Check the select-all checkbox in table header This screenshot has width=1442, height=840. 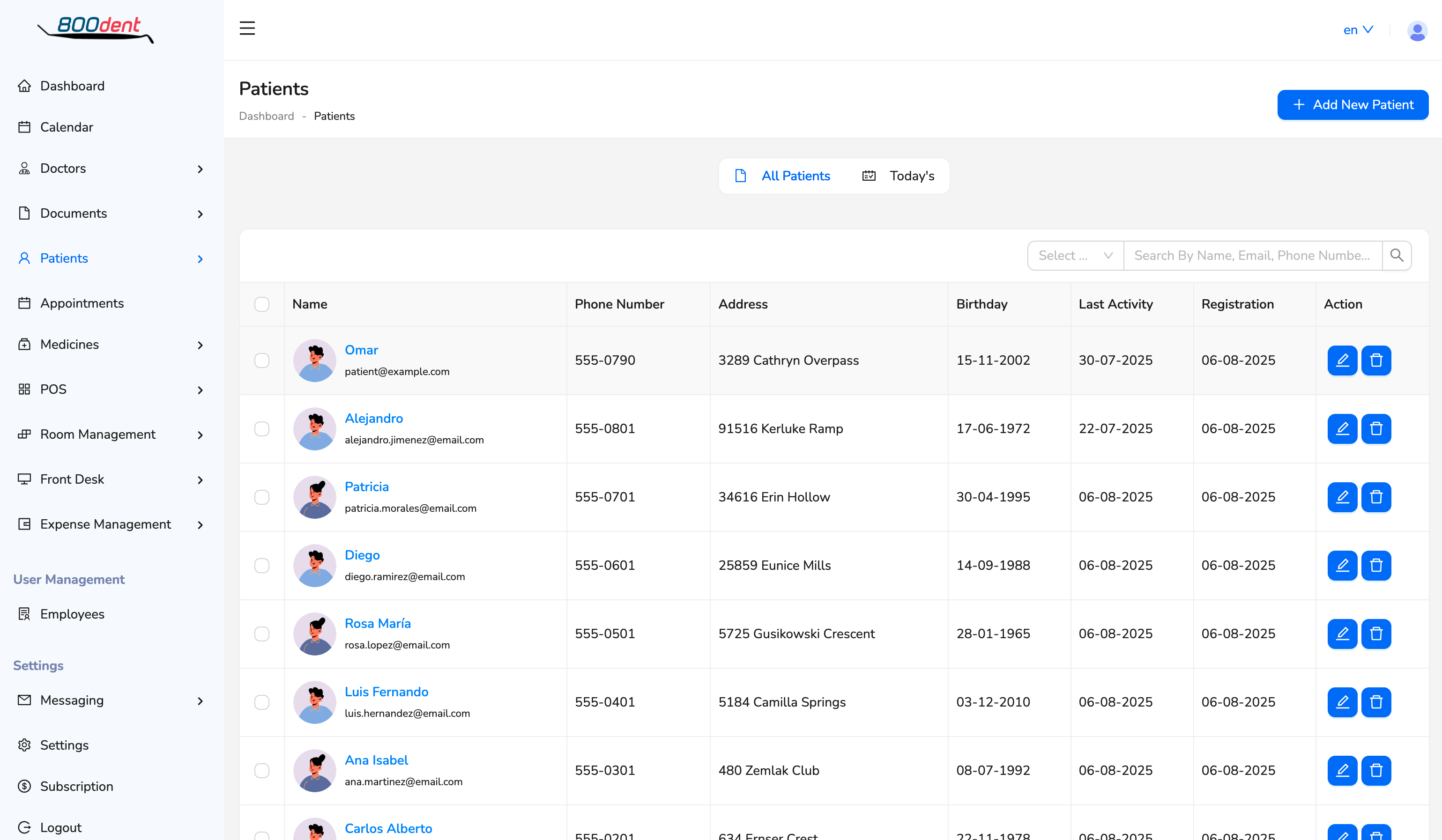tap(262, 304)
